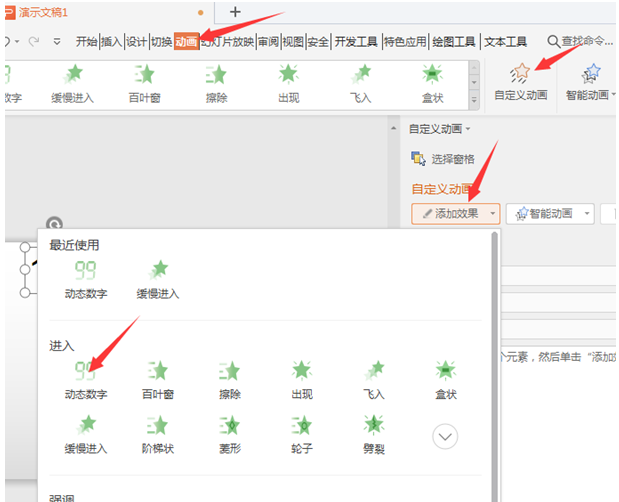Choose 缓慢进入 under 最近使用
Screen dimensions: 619x502
pyautogui.click(x=158, y=279)
